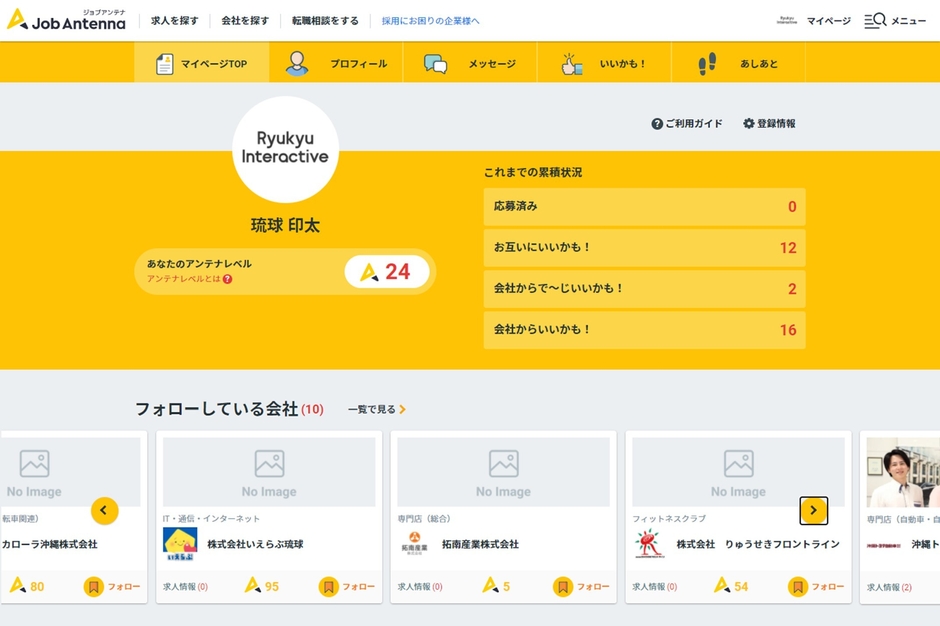View all followed companies via 一覧で見る

372,409
